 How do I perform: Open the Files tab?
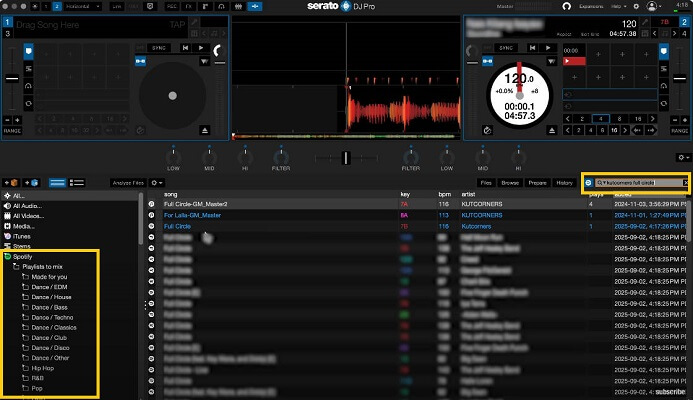[x=486, y=183]
